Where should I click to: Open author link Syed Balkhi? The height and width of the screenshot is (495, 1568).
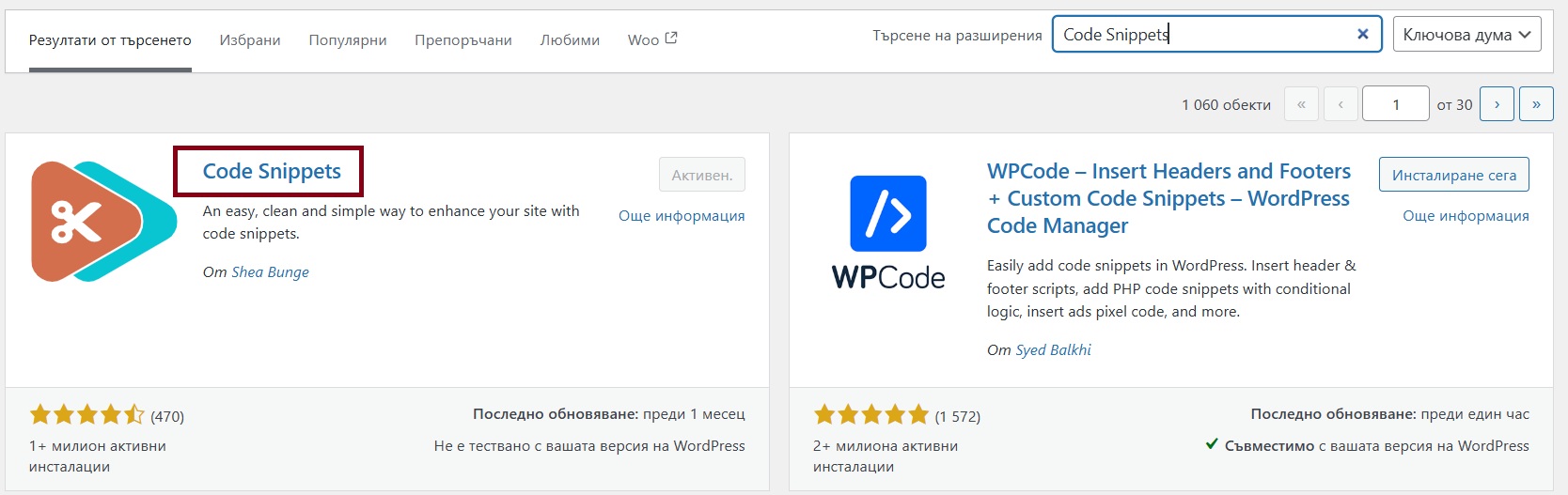[x=1053, y=349]
